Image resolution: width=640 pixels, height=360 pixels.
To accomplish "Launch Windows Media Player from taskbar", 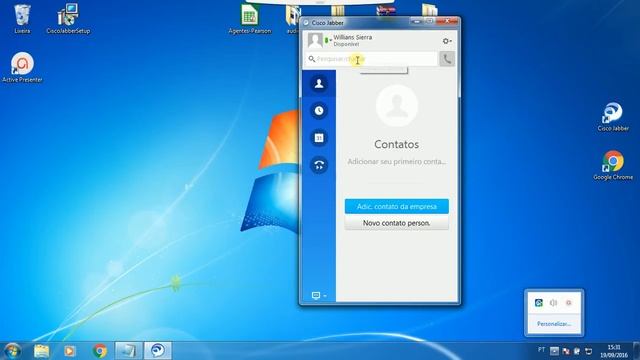I will click(70, 351).
